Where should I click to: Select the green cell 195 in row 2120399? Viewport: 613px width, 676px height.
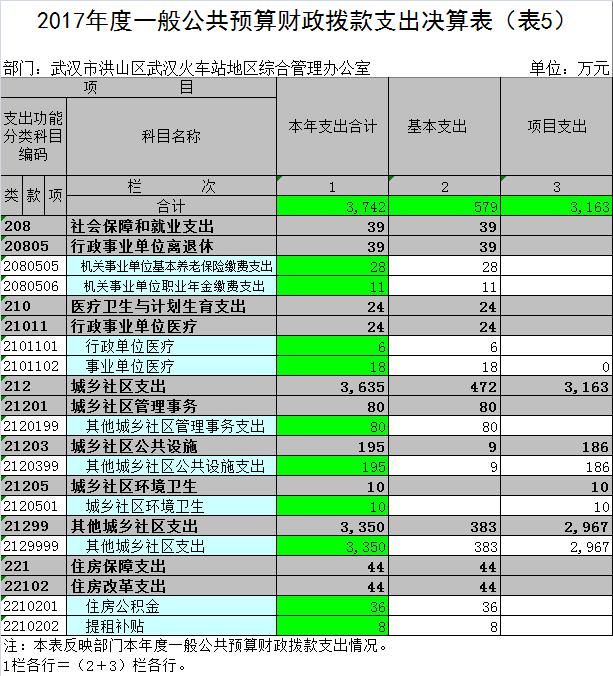(x=332, y=466)
